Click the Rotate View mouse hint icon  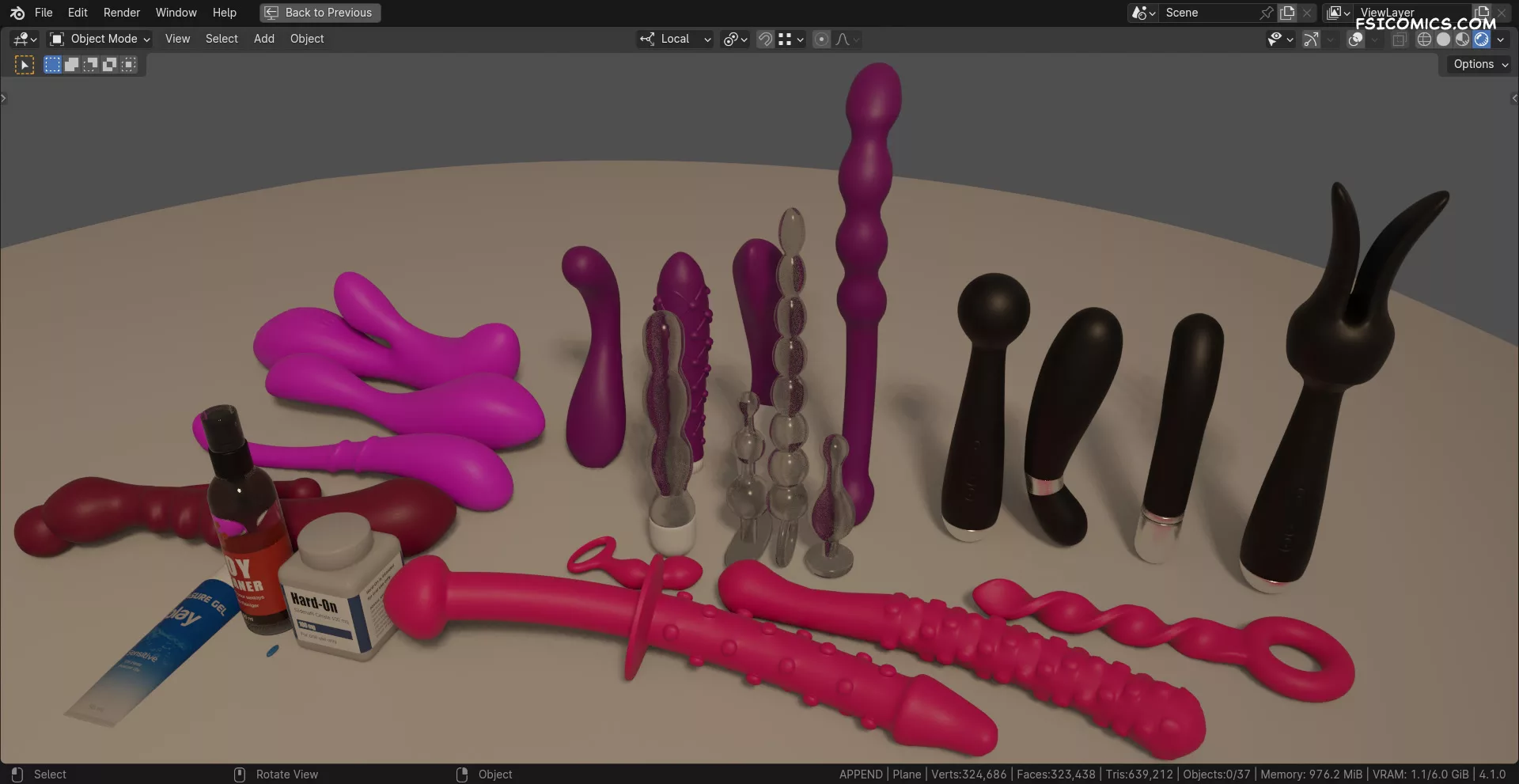pos(240,775)
